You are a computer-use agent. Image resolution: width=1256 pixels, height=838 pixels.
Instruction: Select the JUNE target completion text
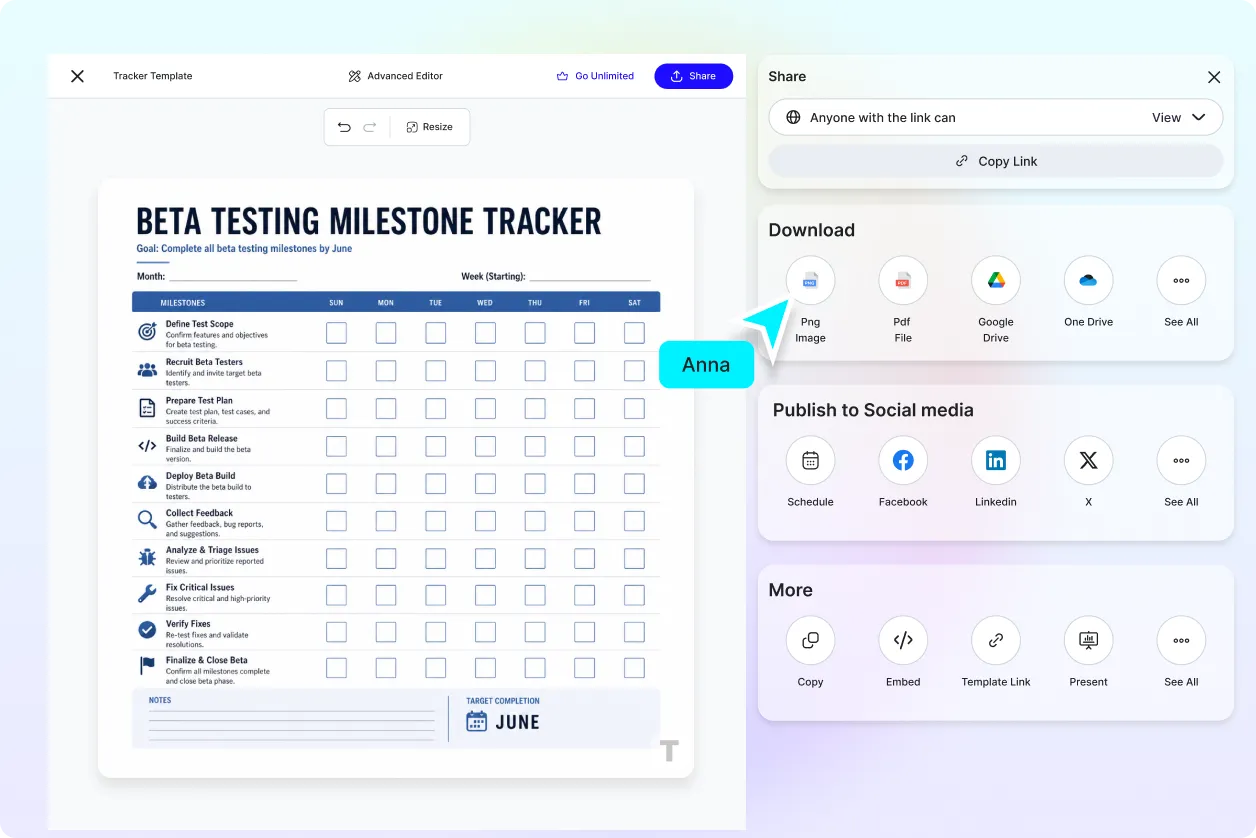coord(517,722)
